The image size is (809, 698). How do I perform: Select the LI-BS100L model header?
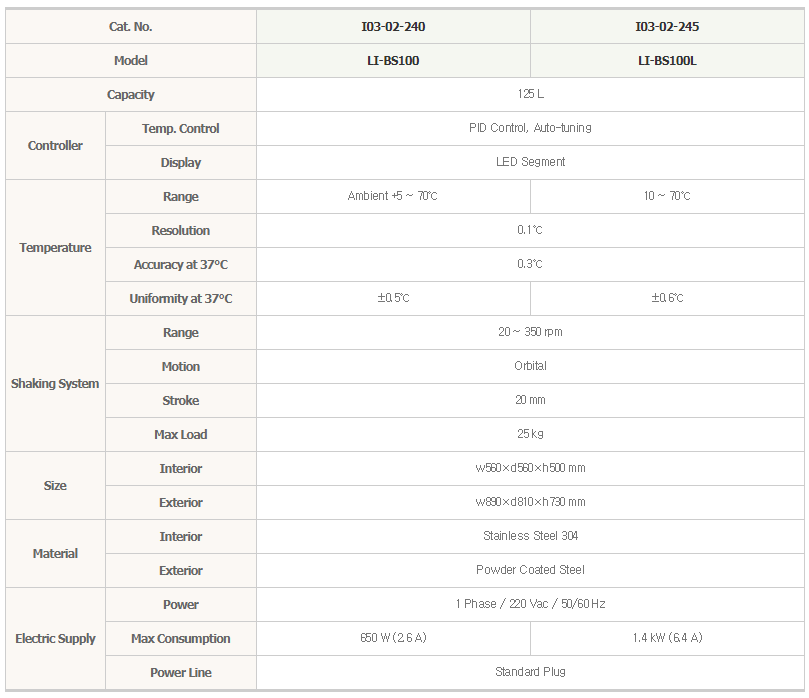click(x=667, y=60)
